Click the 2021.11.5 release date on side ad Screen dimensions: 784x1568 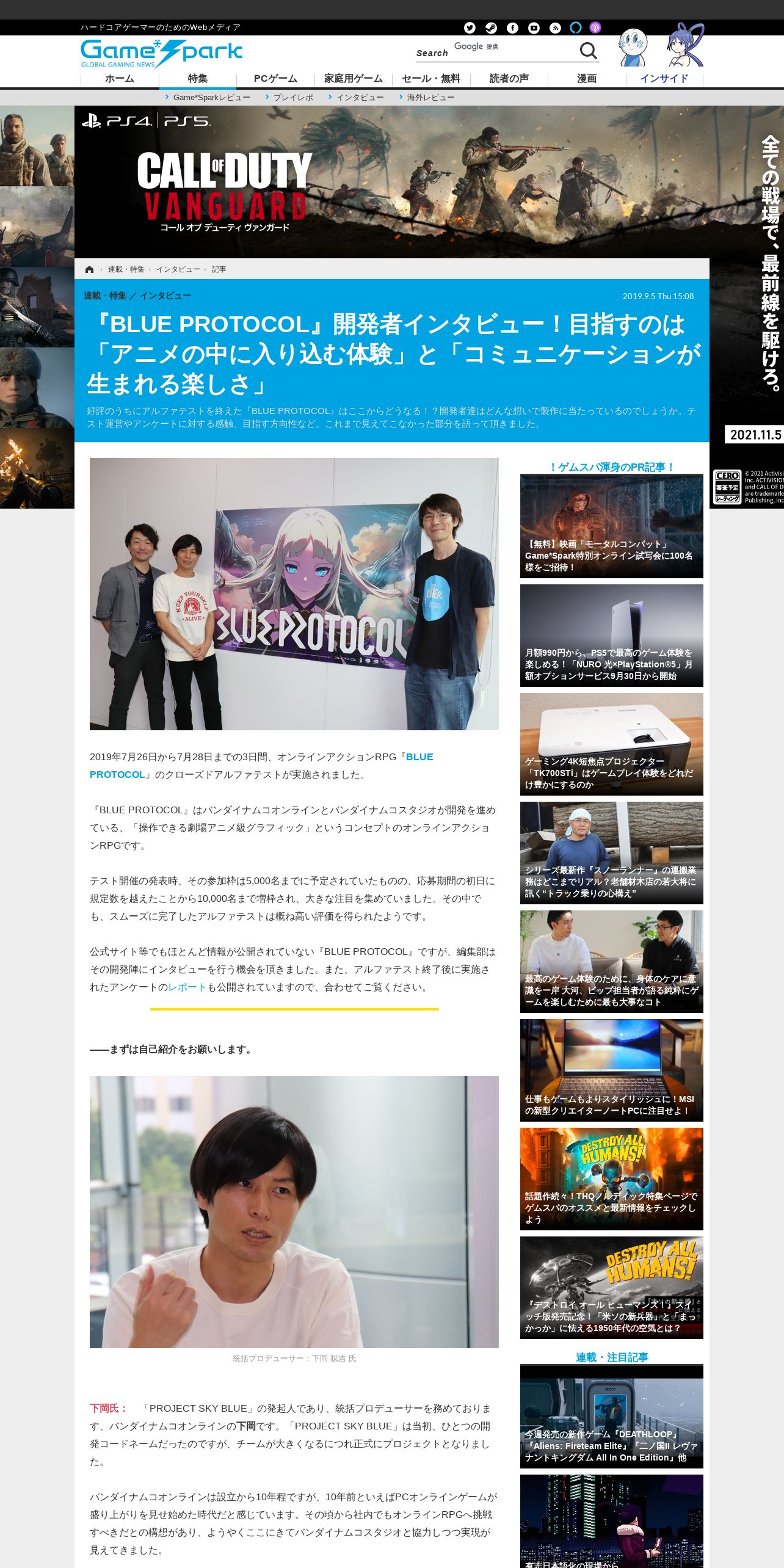[x=755, y=435]
